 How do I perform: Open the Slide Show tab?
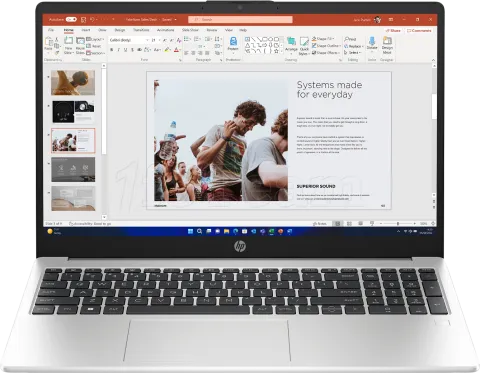coord(190,30)
